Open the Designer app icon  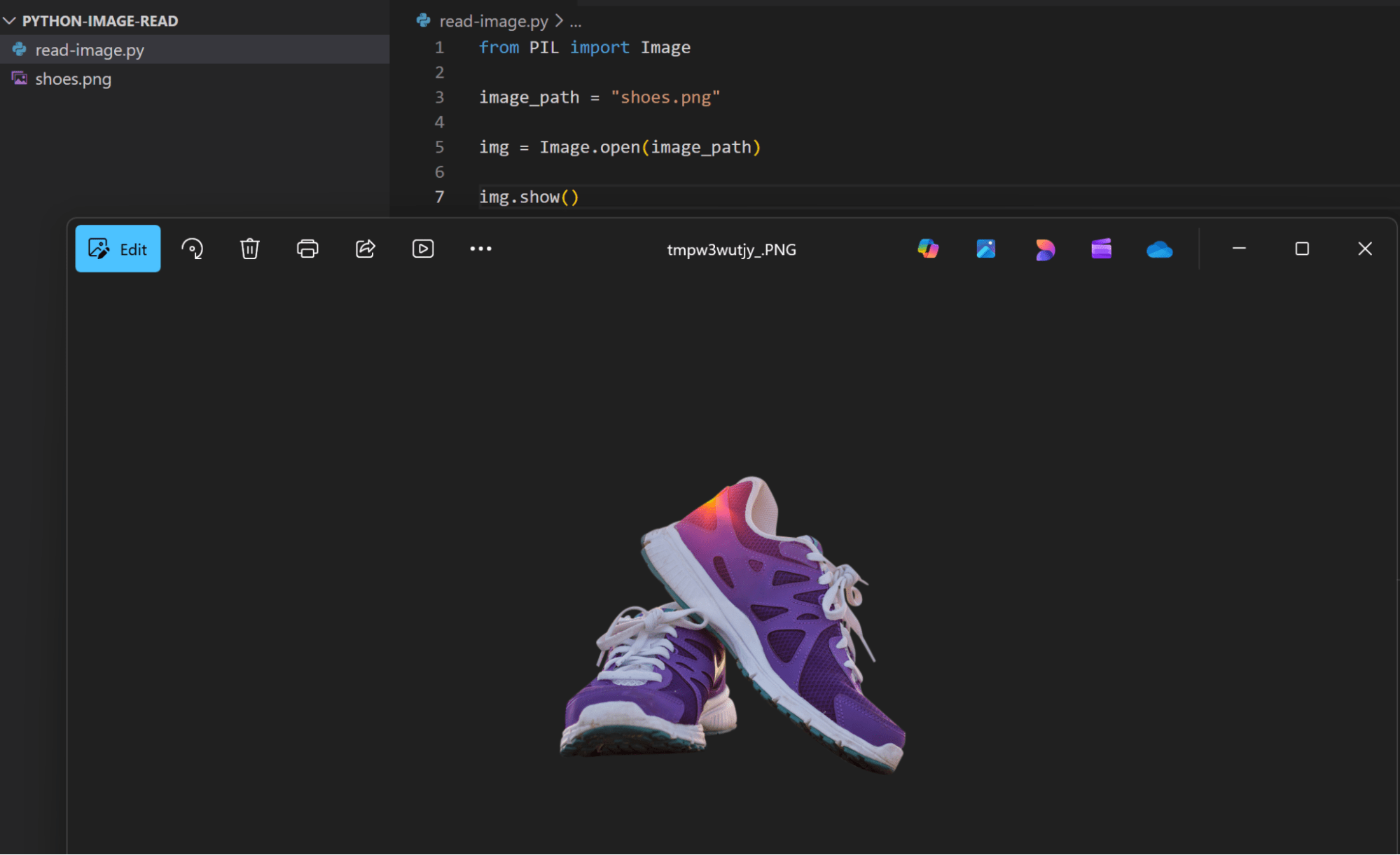1044,249
